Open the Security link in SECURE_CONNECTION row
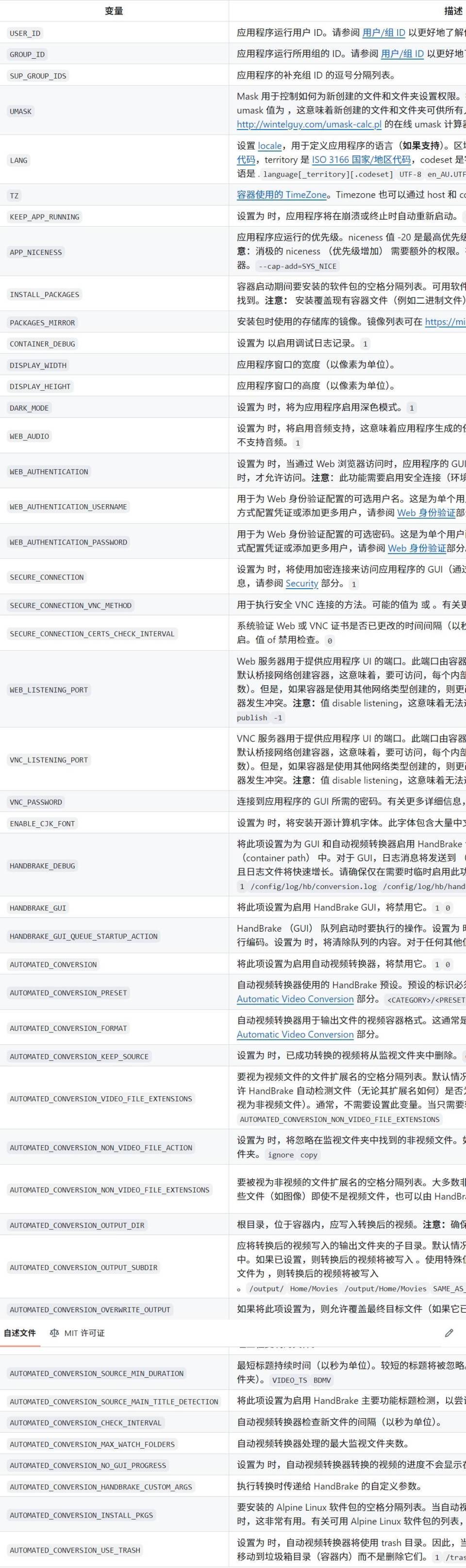Screen dimensions: 466x1568 pos(302,584)
